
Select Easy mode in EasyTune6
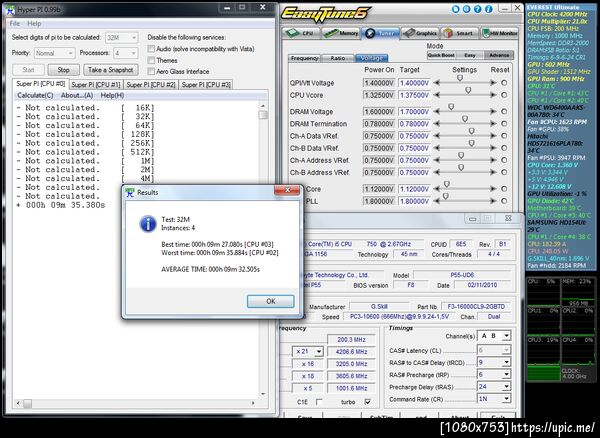(x=470, y=55)
